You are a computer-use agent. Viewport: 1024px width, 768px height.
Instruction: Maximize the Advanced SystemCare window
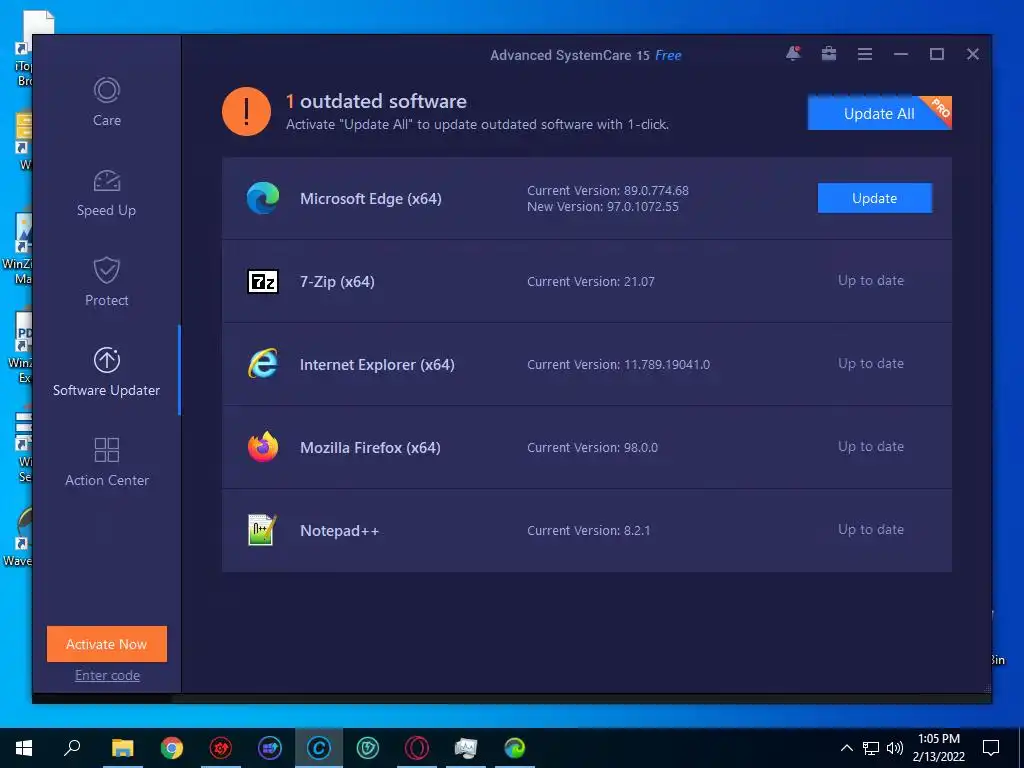click(936, 54)
